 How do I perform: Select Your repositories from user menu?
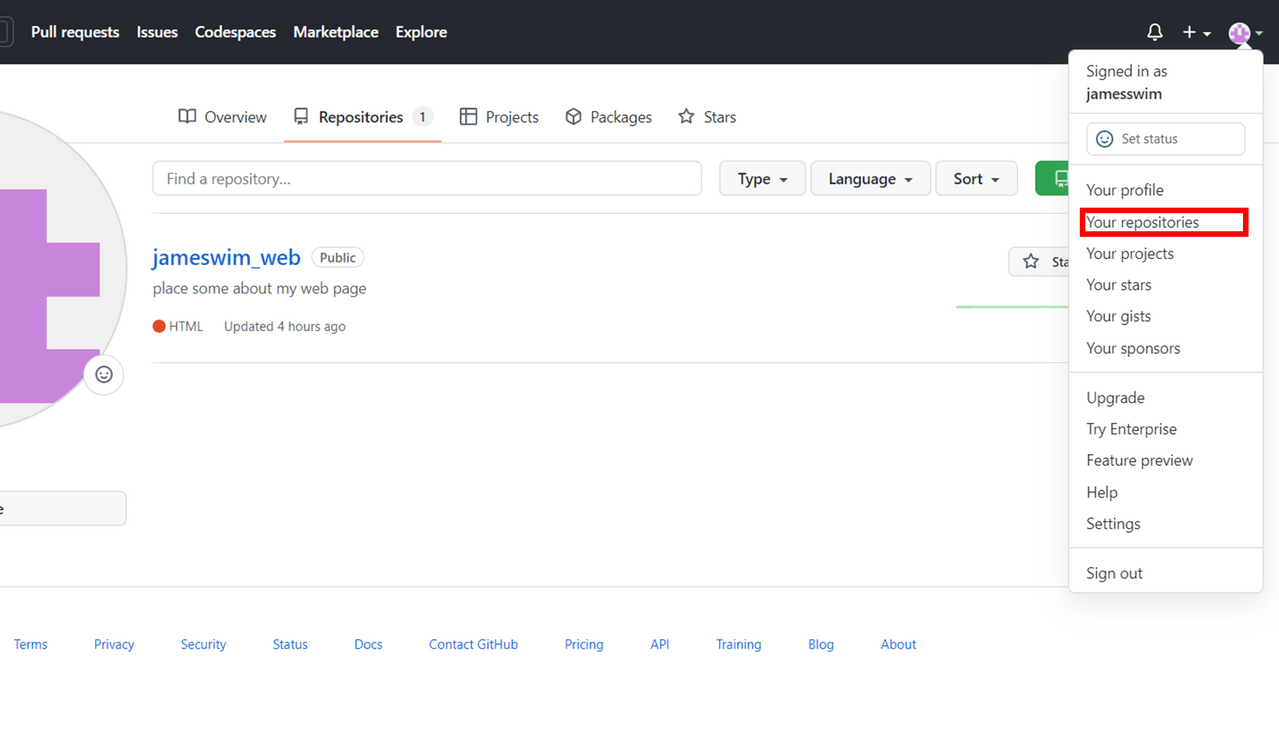1142,222
